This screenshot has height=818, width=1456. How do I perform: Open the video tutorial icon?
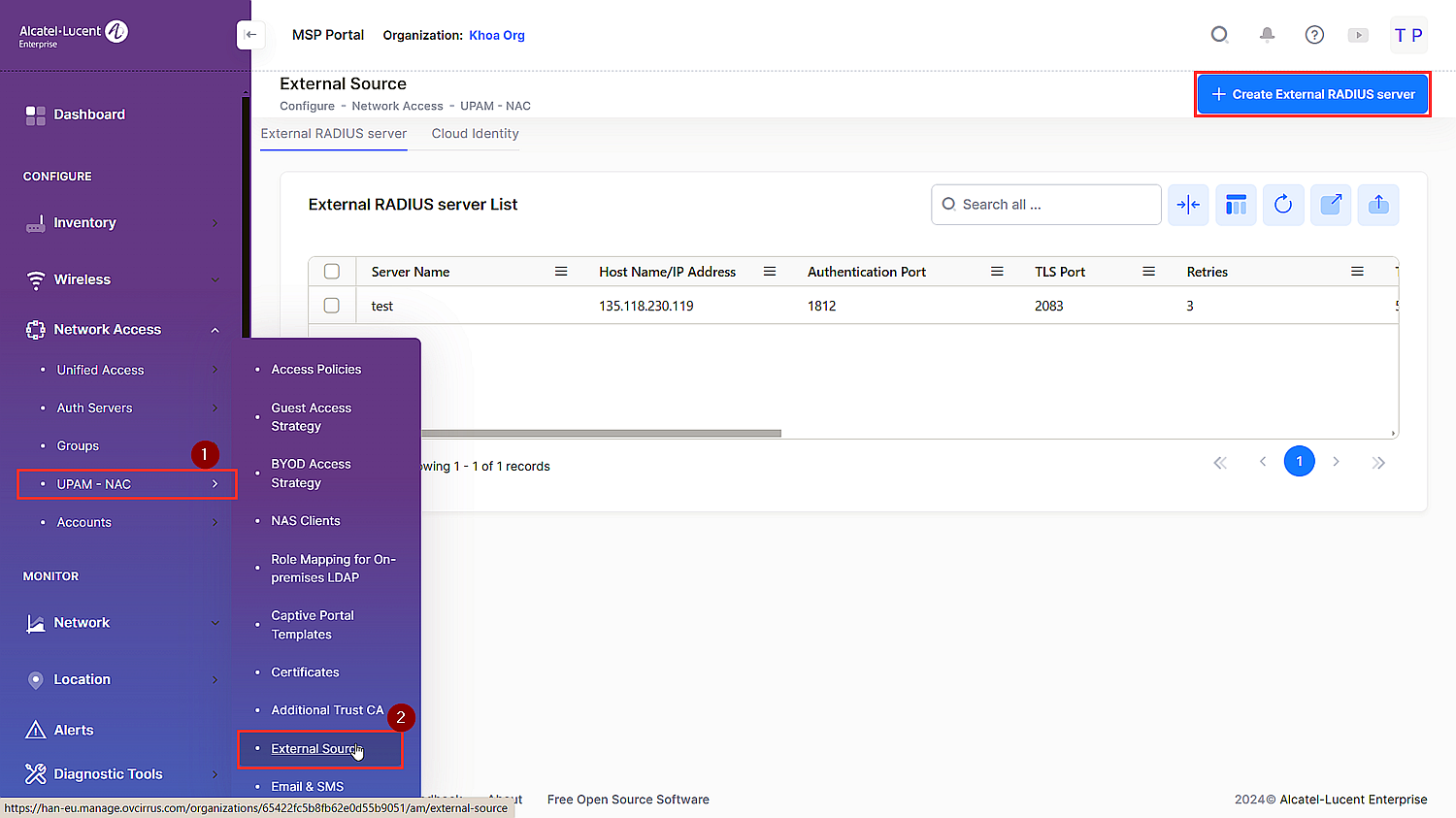click(x=1358, y=35)
